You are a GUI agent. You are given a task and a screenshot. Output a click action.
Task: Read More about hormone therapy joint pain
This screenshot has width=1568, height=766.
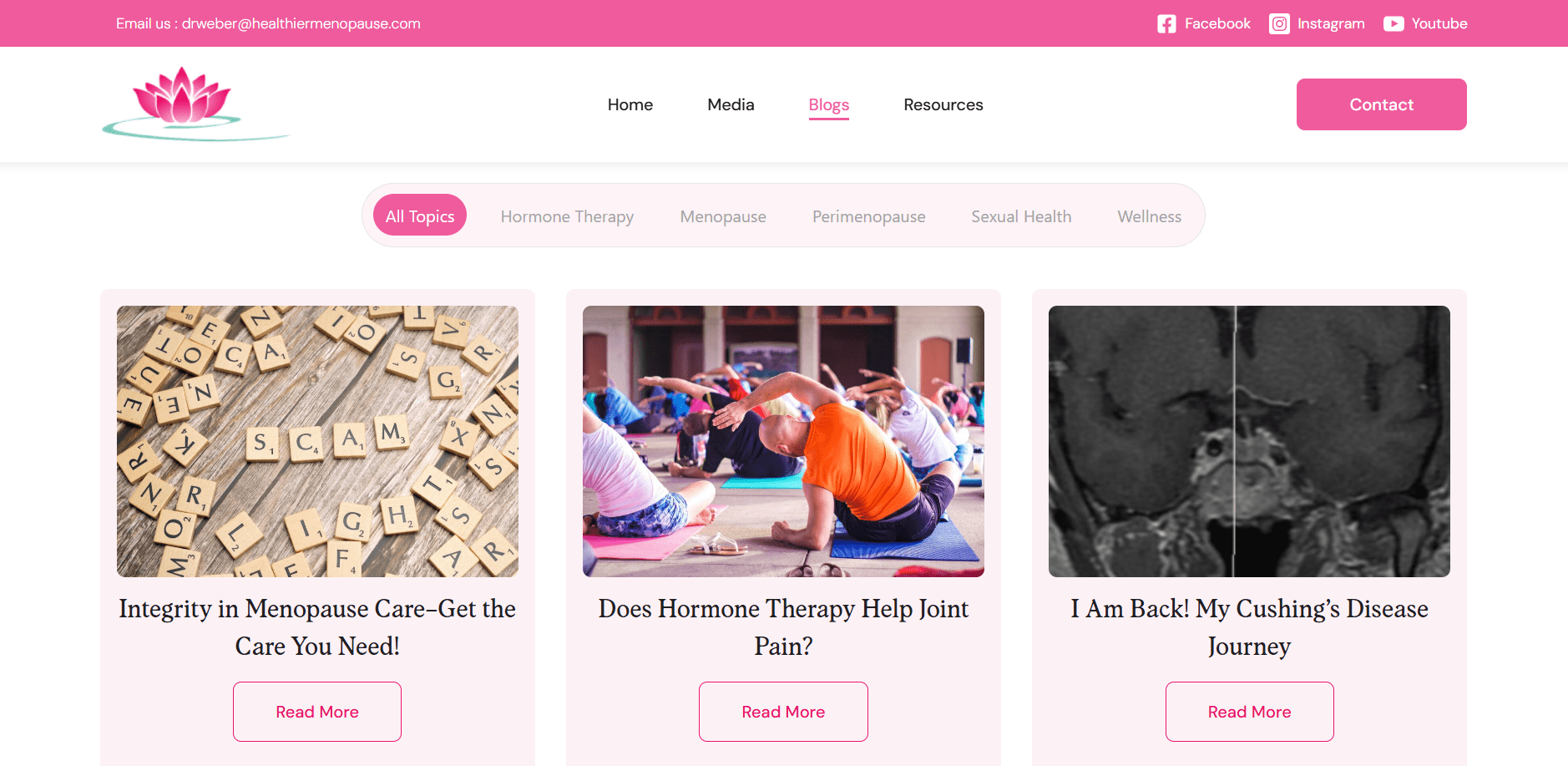[783, 712]
